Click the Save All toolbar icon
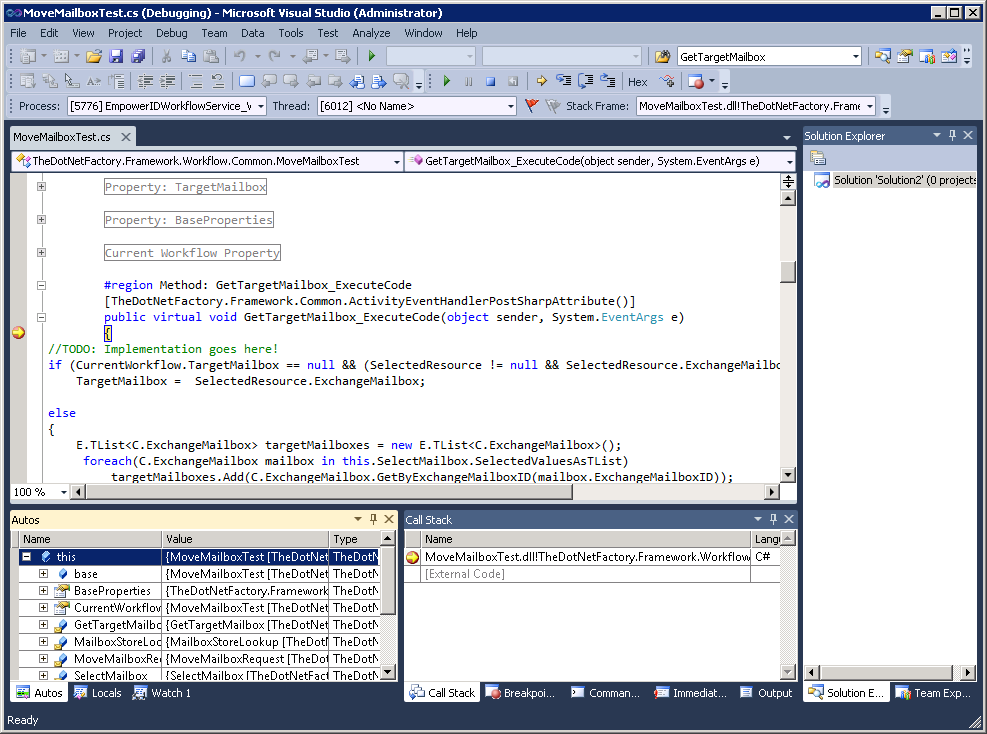Viewport: 987px width, 734px height. tap(138, 56)
